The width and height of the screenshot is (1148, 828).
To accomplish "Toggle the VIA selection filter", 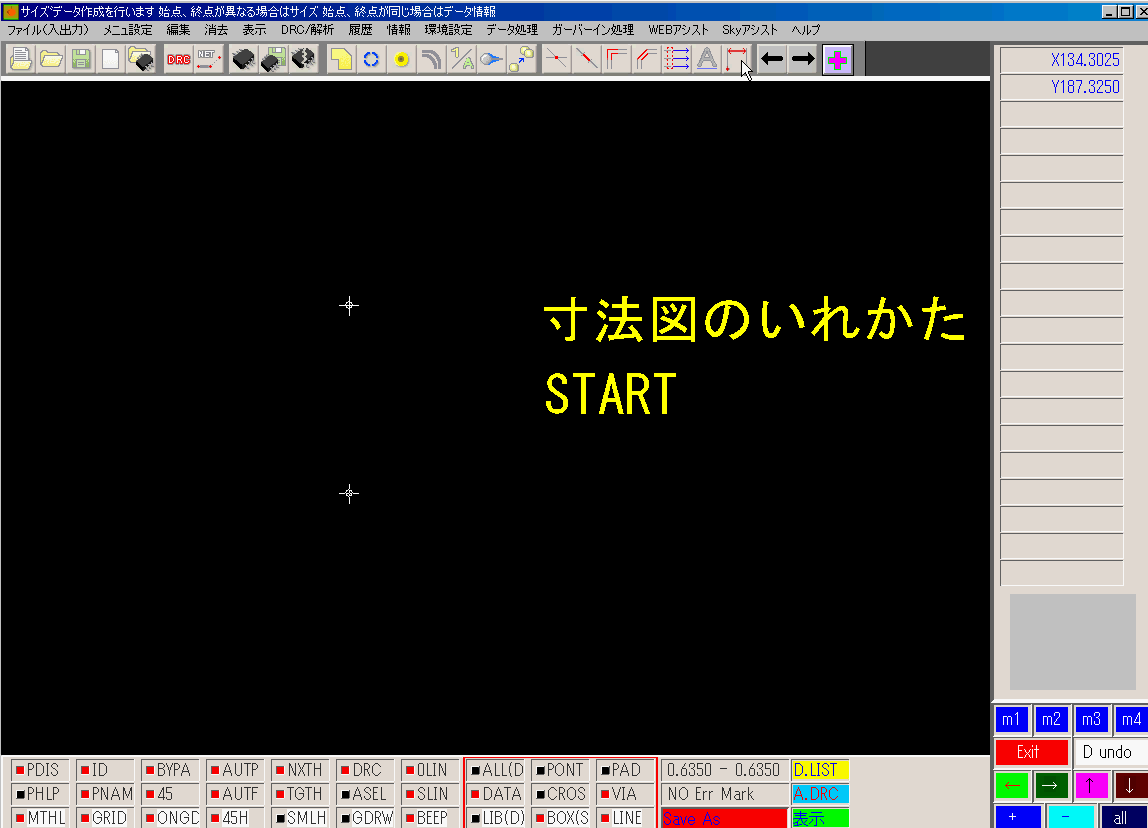I will [625, 794].
